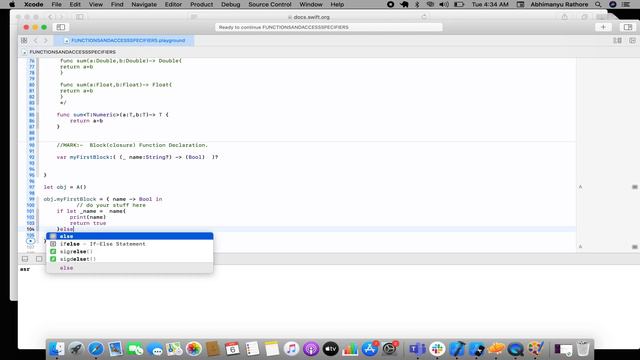Open Reminders from the Dock

point(252,349)
